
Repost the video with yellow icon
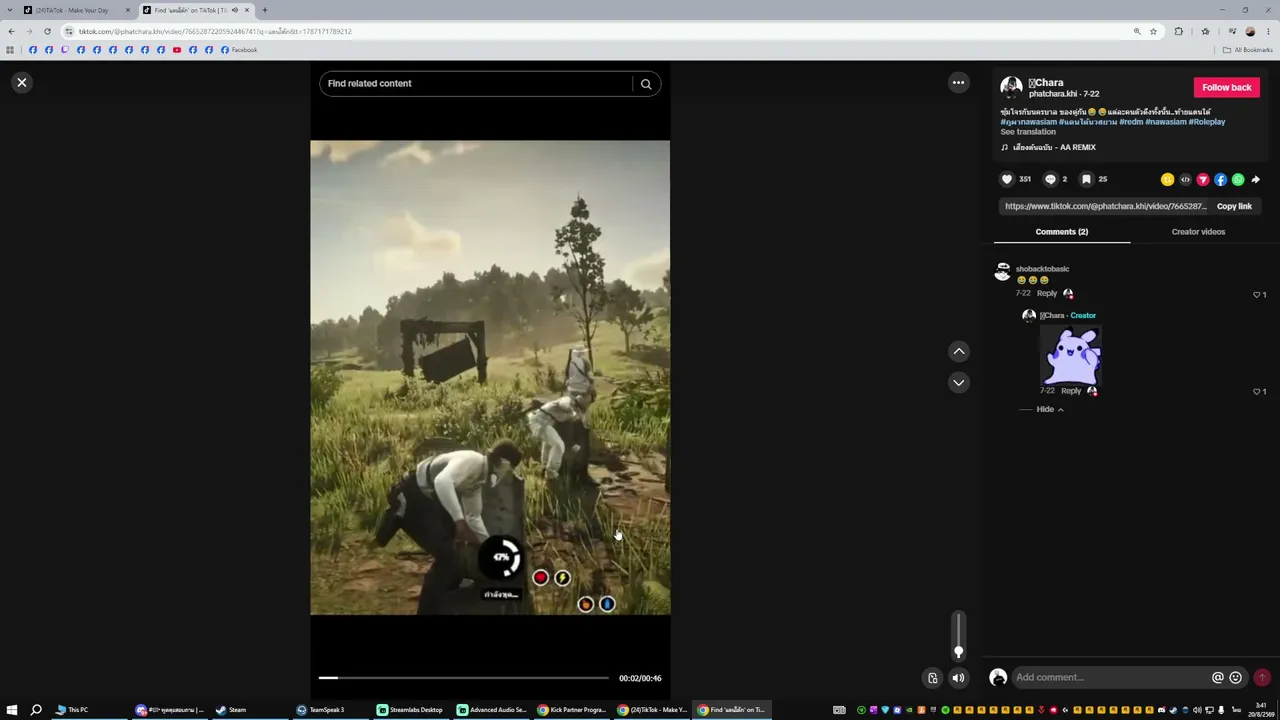[x=1167, y=180]
